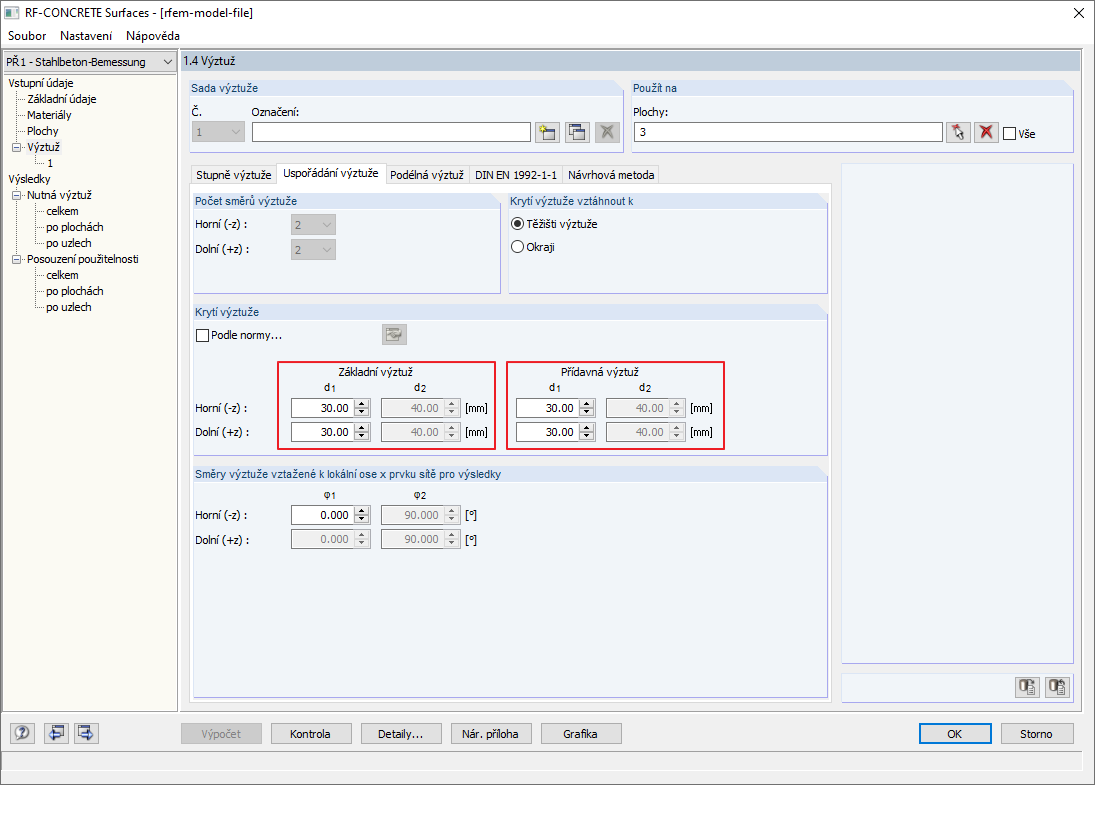Click the copy reinforcement set icon
The width and height of the screenshot is (1095, 821).
point(578,132)
